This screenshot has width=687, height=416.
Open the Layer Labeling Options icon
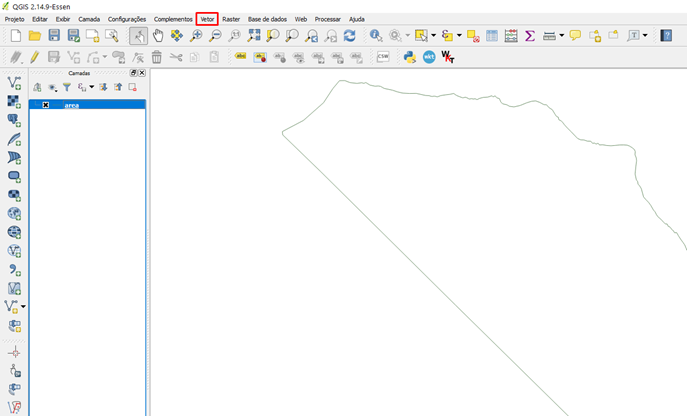[x=241, y=56]
